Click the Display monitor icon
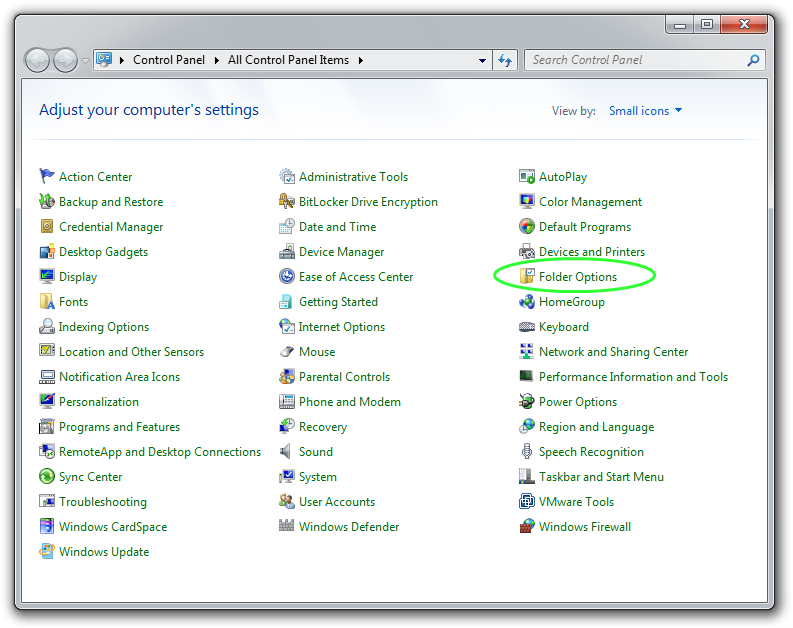793x628 pixels. pyautogui.click(x=47, y=276)
